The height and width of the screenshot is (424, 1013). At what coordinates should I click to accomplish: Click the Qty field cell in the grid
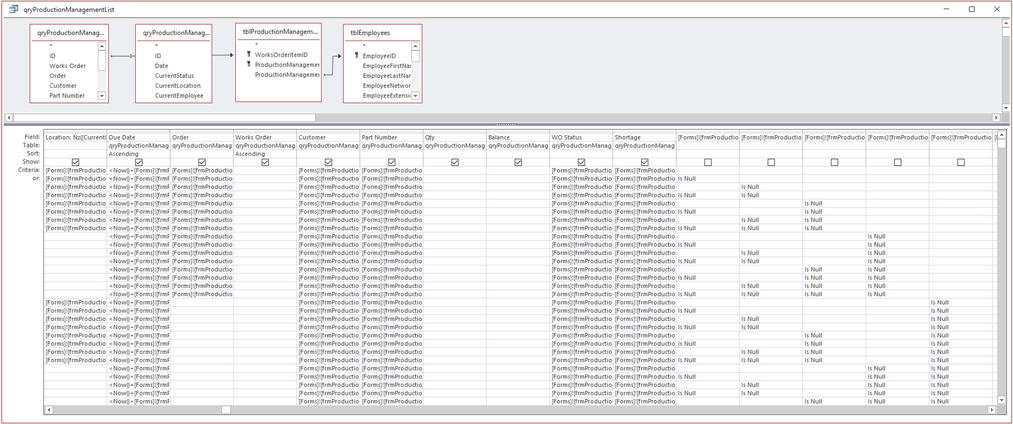(455, 138)
